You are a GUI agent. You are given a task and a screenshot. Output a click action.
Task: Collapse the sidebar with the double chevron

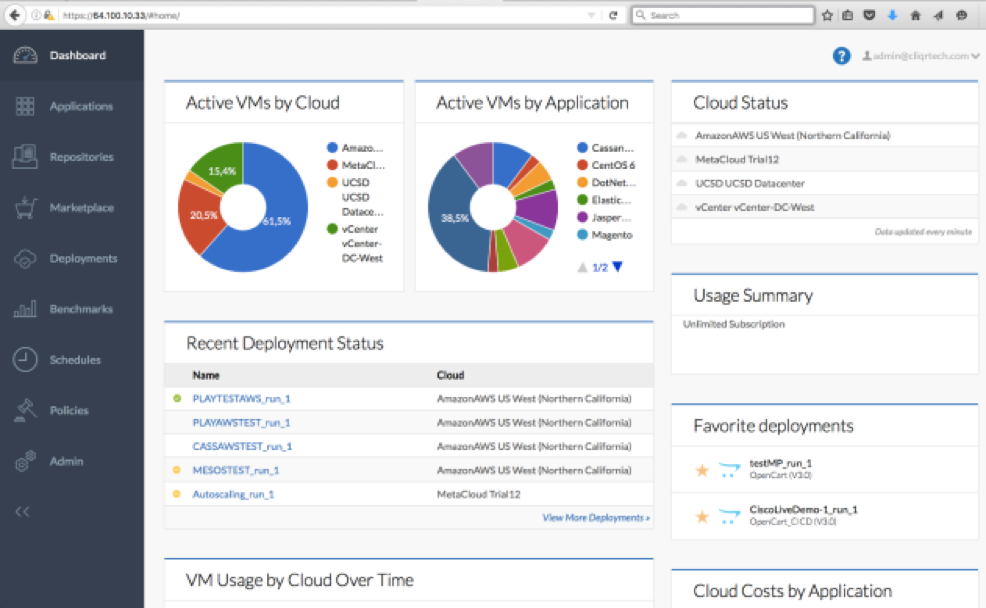pos(22,512)
